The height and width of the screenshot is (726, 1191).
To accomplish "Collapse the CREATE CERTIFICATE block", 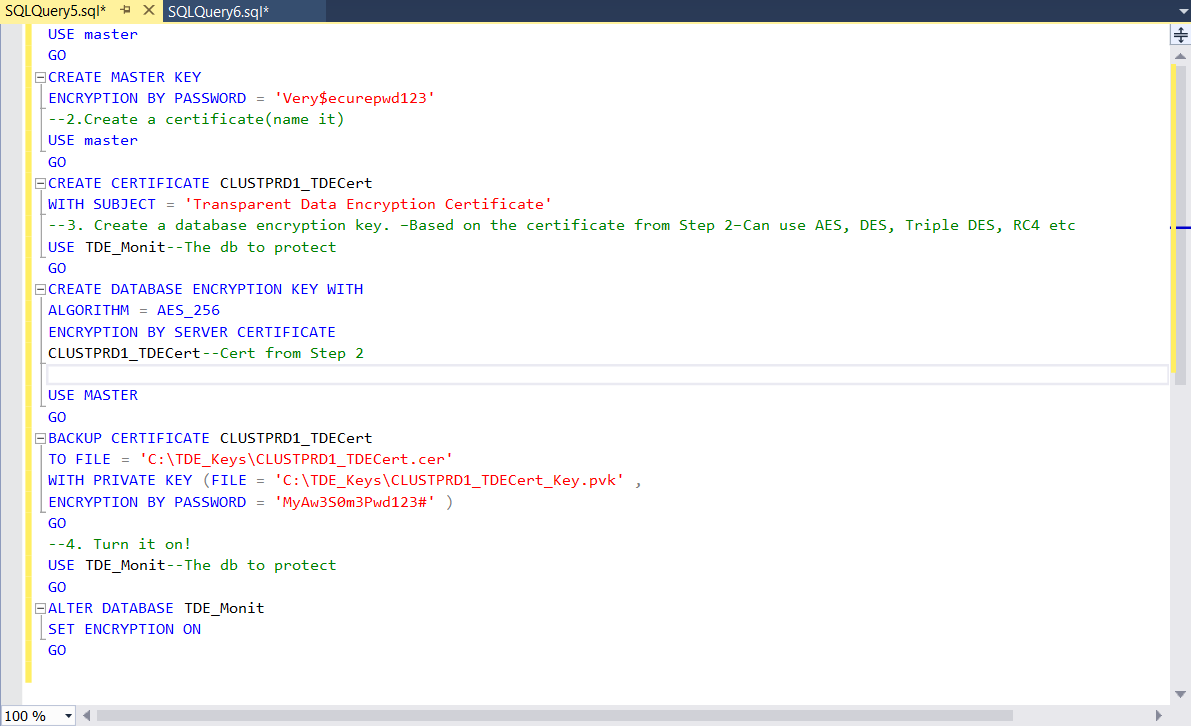I will [x=40, y=184].
